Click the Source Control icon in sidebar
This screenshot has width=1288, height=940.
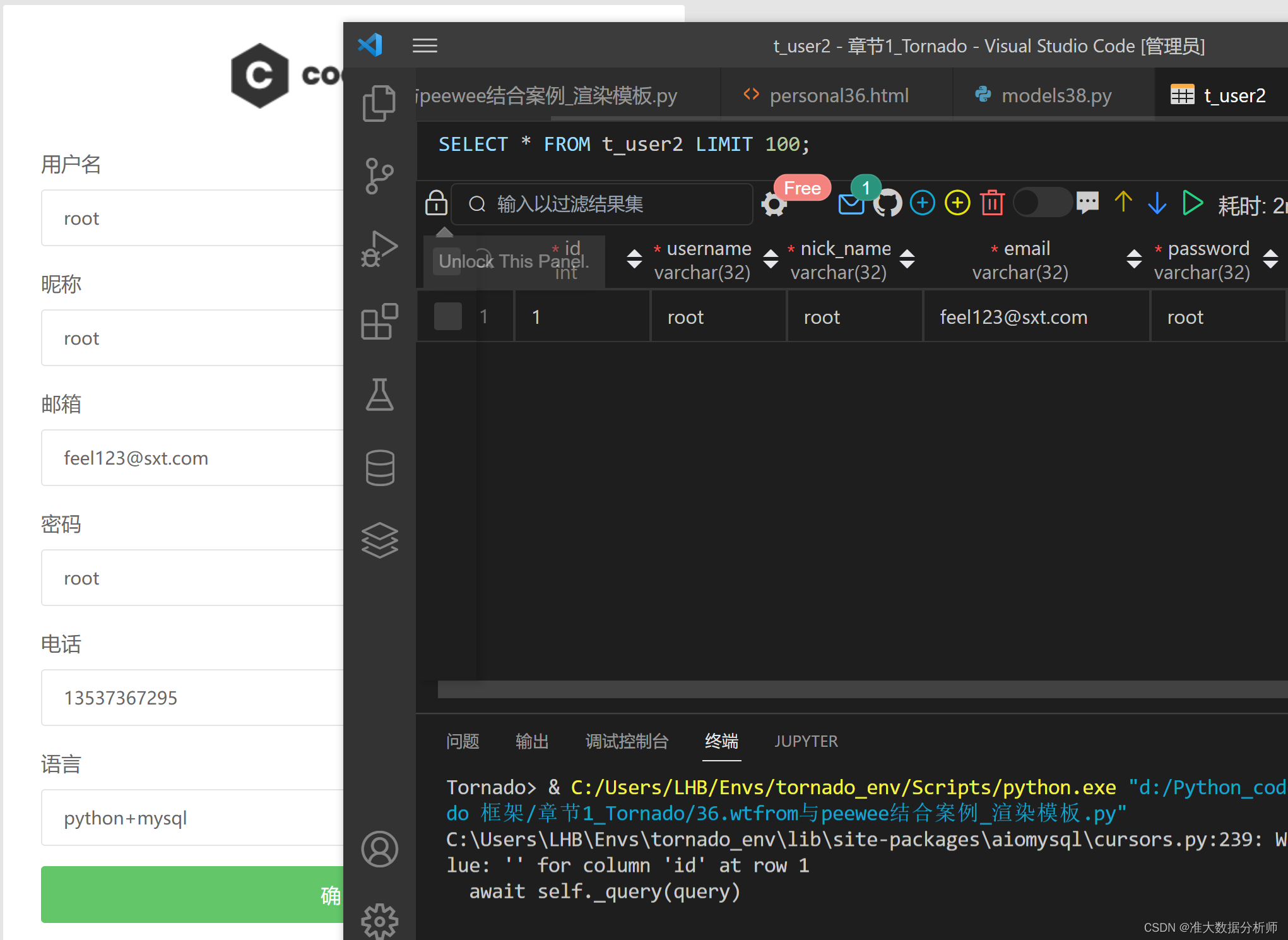(382, 175)
